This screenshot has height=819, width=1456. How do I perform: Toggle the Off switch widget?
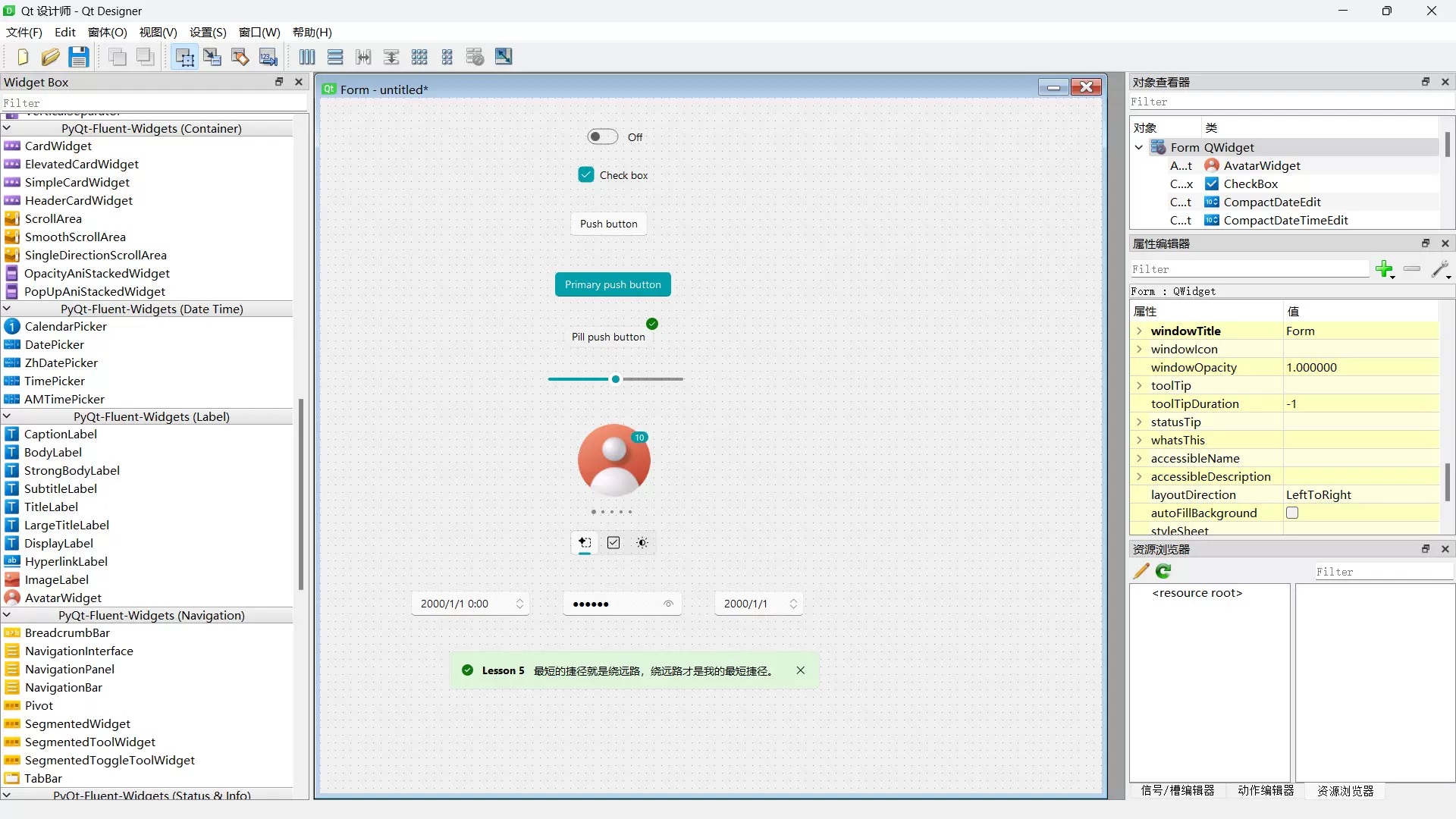click(x=601, y=136)
